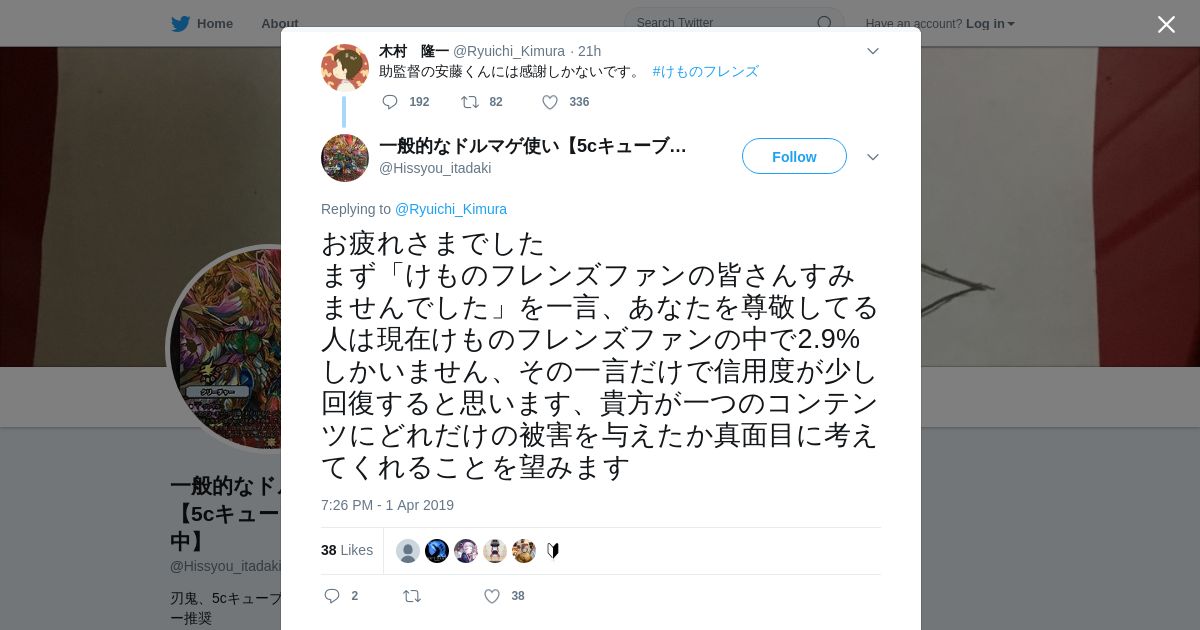Retweet the Ryuichi_Kimura tweet with 82 retweets

(469, 102)
